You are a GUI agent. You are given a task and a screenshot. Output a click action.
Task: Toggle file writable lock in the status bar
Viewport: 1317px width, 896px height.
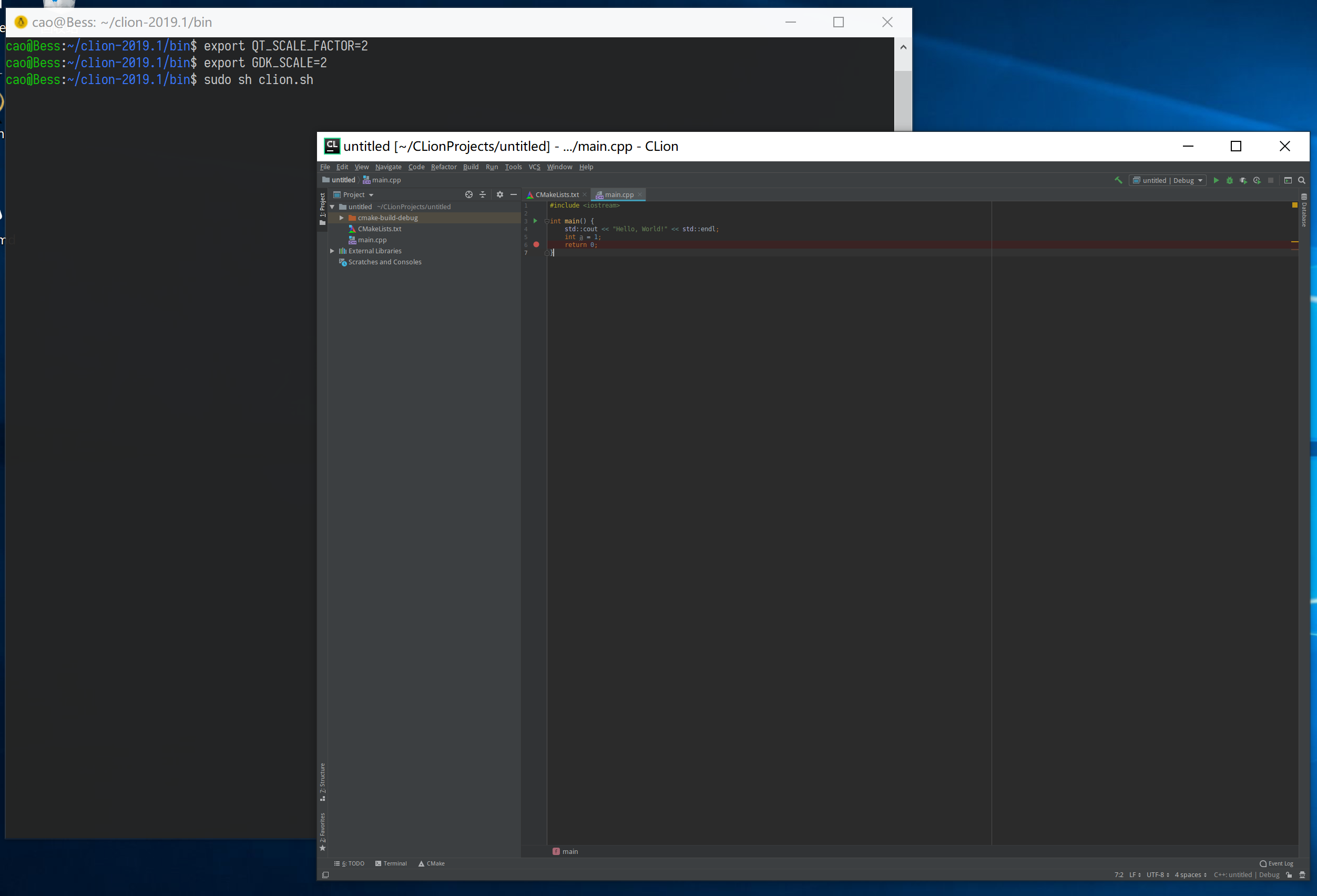click(x=1289, y=875)
